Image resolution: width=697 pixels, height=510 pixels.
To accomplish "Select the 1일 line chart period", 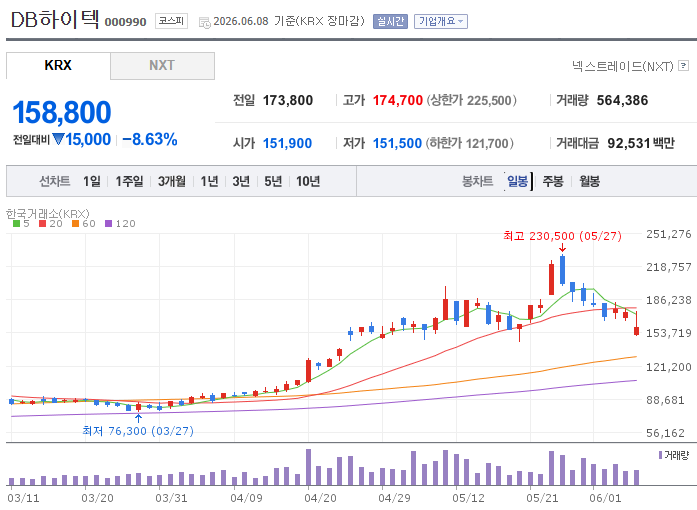I will 92,181.
